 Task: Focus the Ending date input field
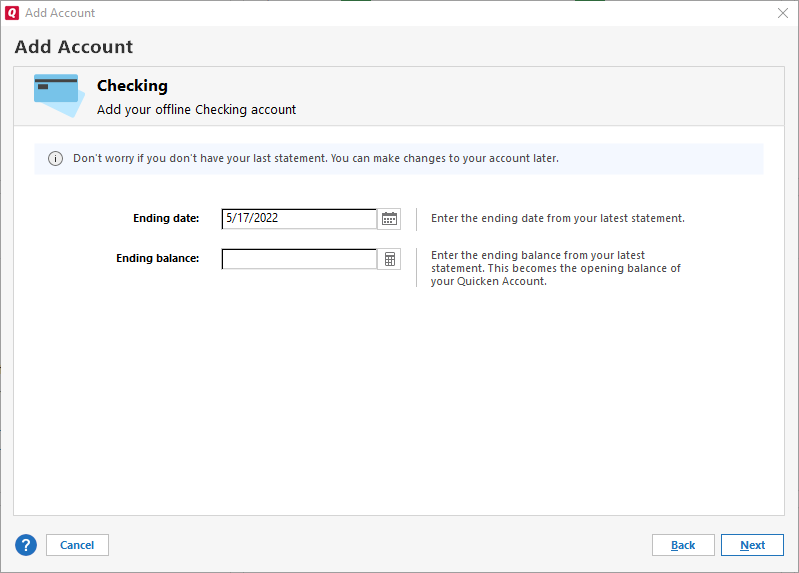pyautogui.click(x=299, y=219)
